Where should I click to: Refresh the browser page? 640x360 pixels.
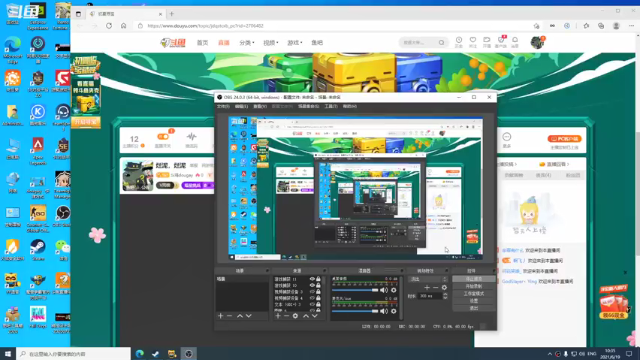(x=109, y=26)
